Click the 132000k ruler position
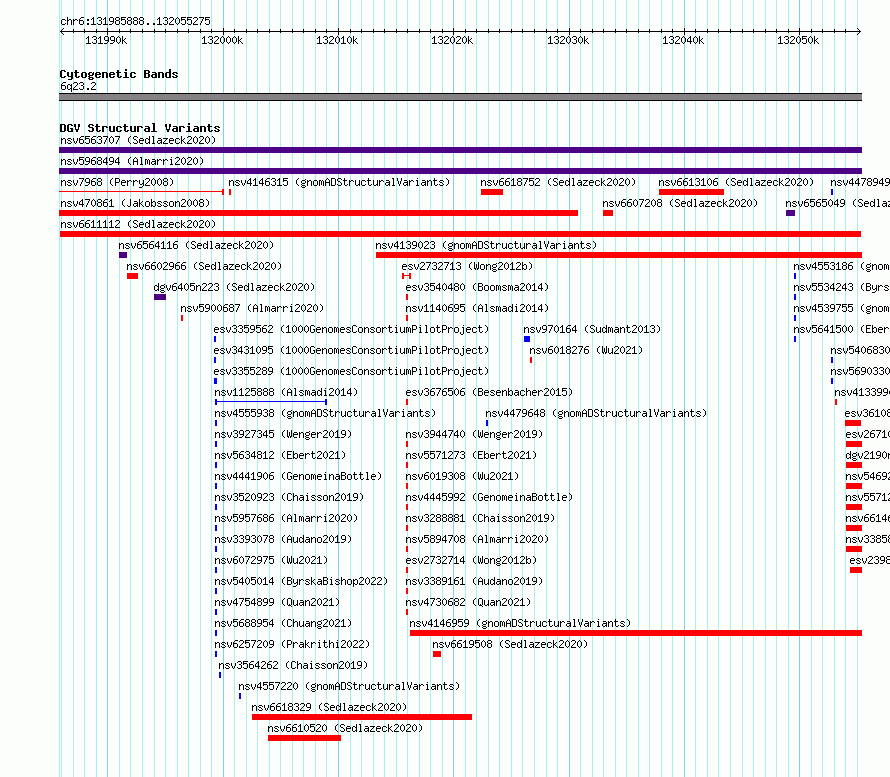890x777 pixels. click(x=222, y=40)
